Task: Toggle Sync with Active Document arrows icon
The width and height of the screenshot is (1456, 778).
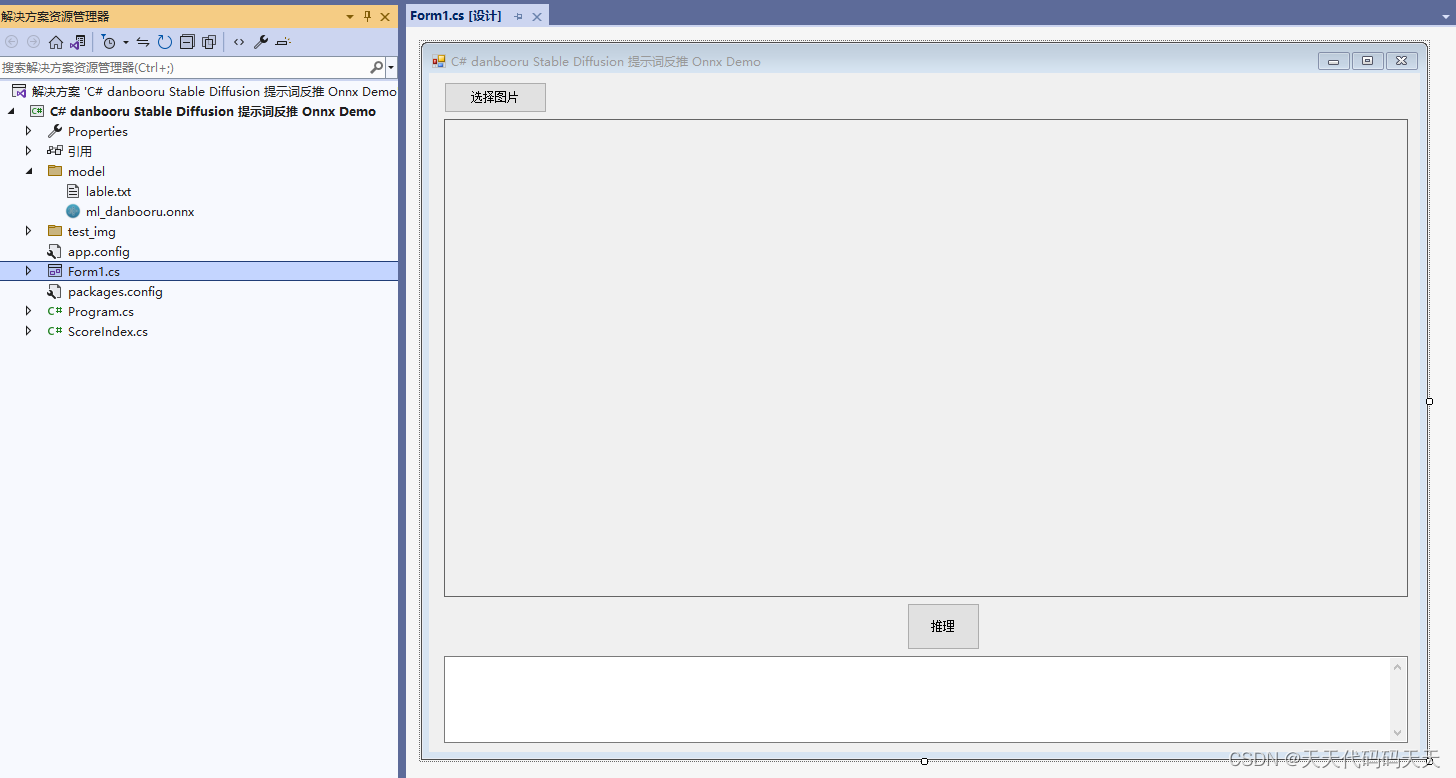Action: point(143,42)
